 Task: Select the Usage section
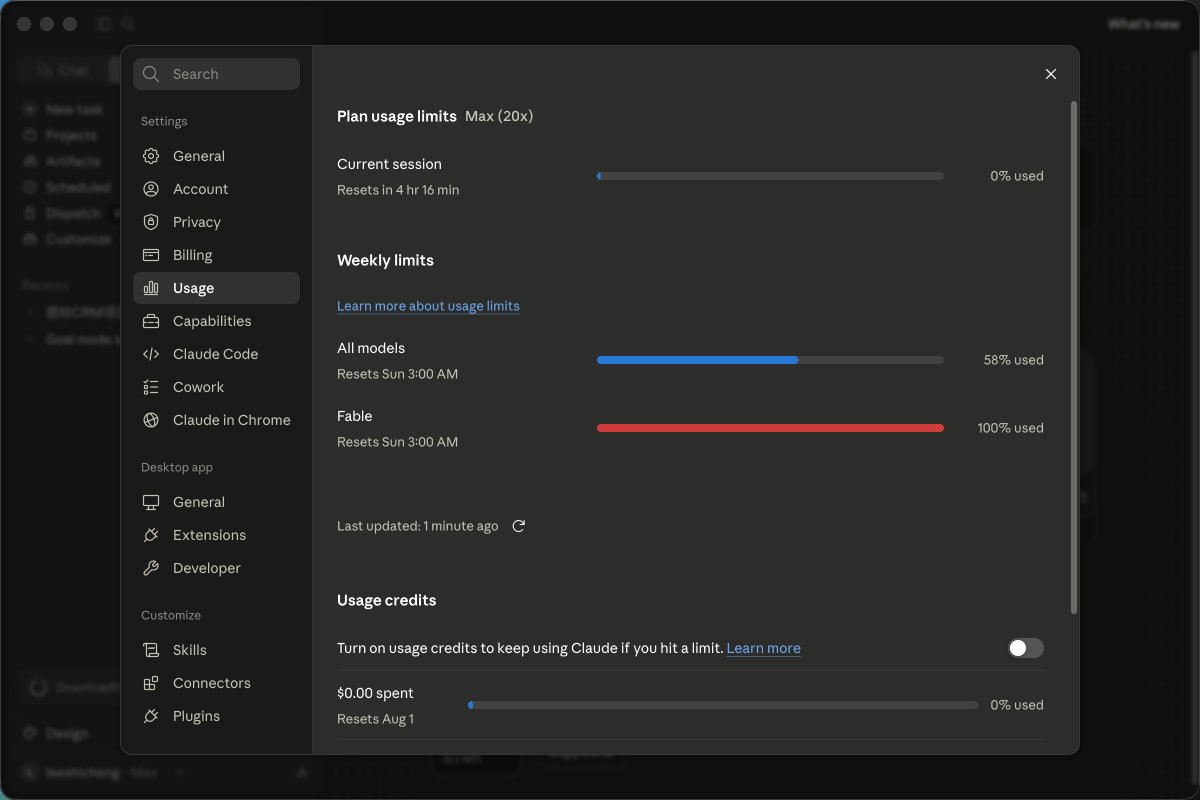[216, 288]
